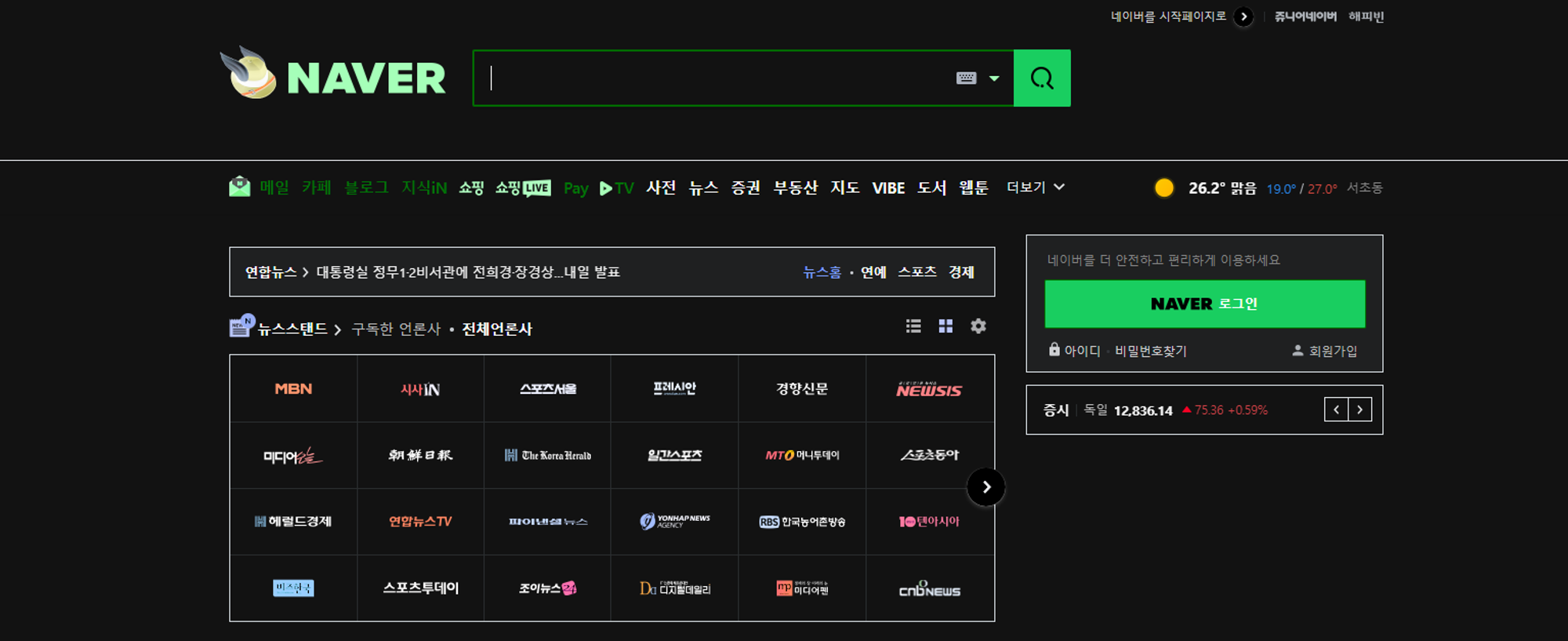Viewport: 1568px width, 641px height.
Task: Click the mail envelope icon
Action: pos(240,187)
